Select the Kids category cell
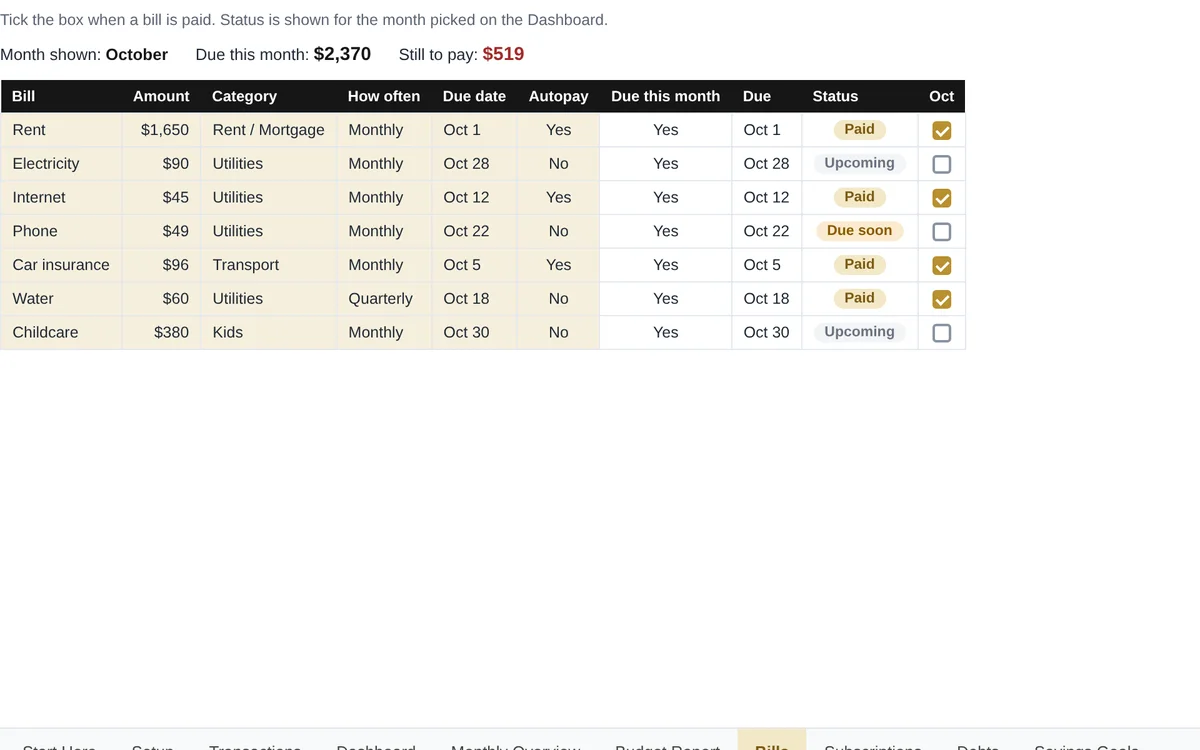The width and height of the screenshot is (1200, 750). click(x=269, y=332)
